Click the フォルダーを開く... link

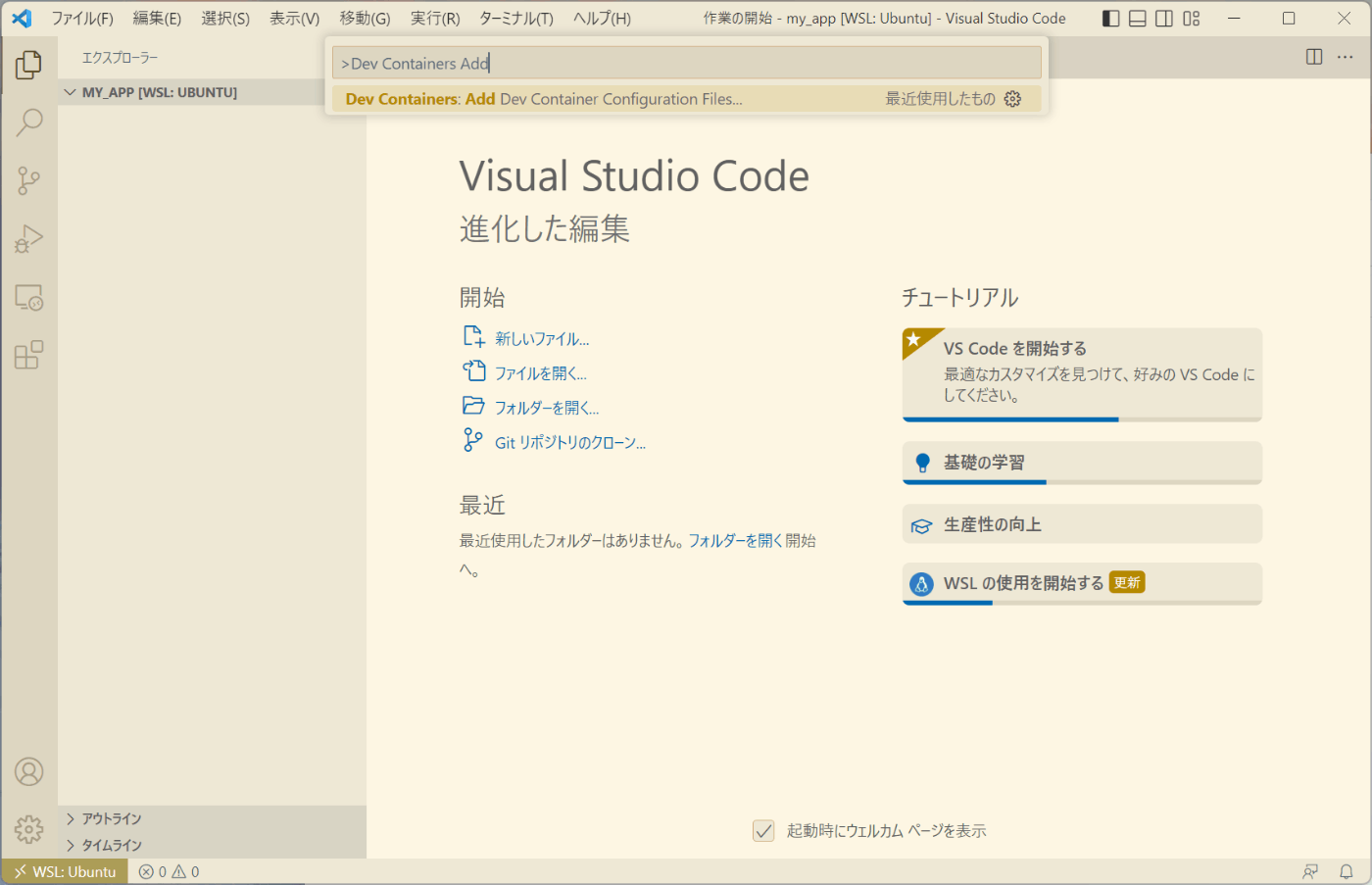[547, 408]
